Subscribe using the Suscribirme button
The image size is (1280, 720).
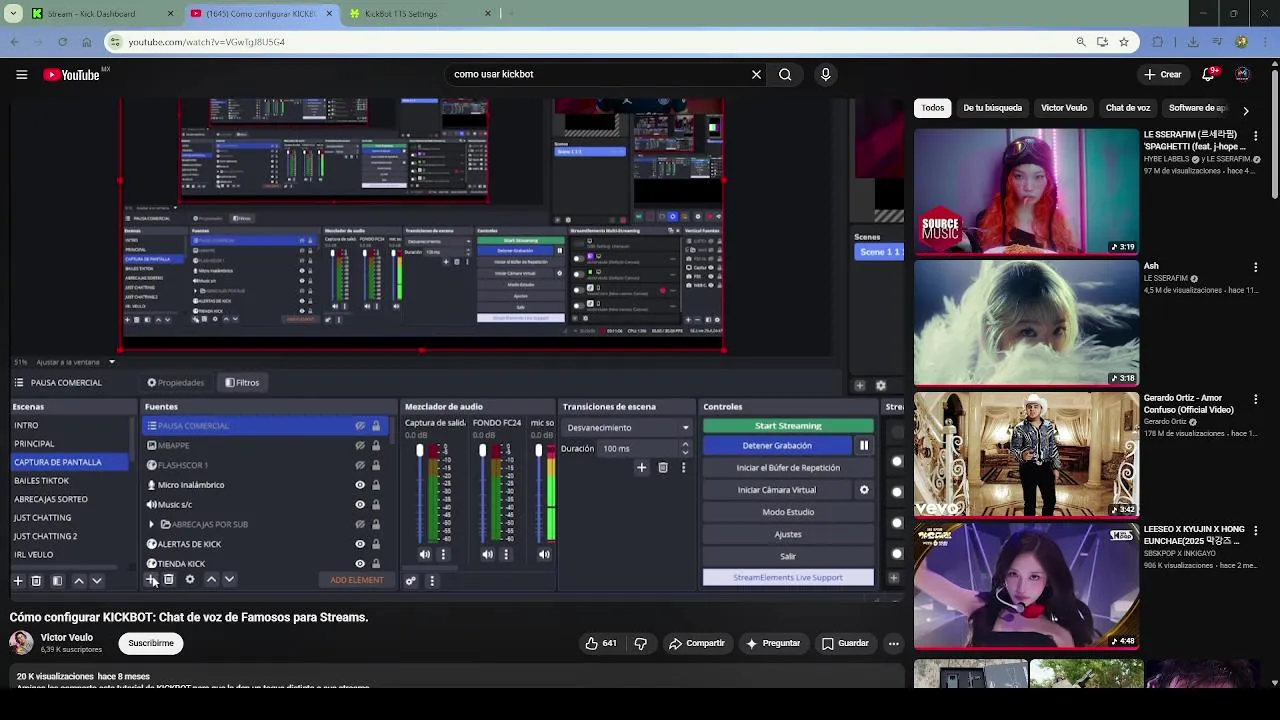click(x=151, y=643)
